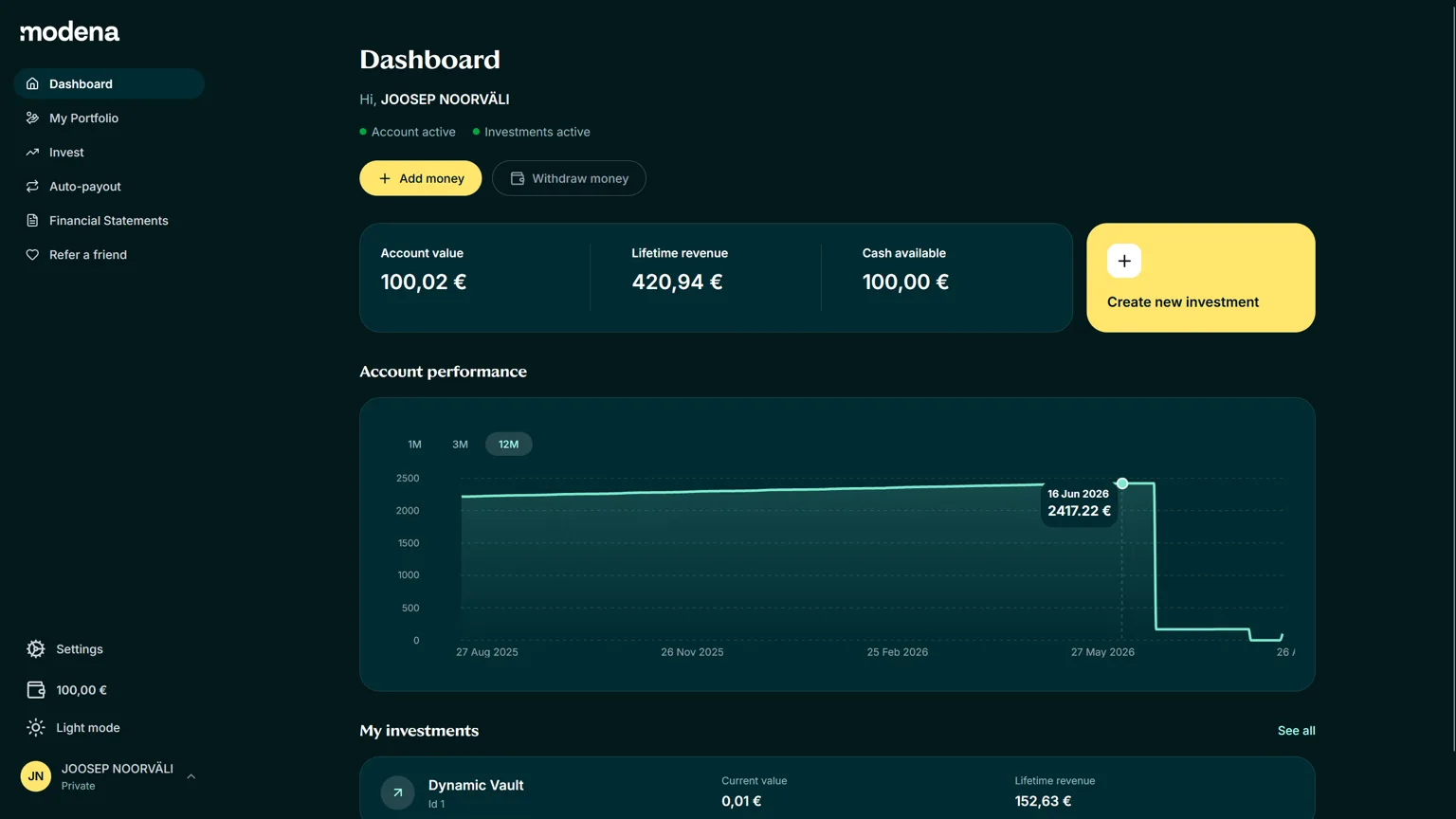
Task: Click the plus icon in Add money button
Action: pos(385,178)
